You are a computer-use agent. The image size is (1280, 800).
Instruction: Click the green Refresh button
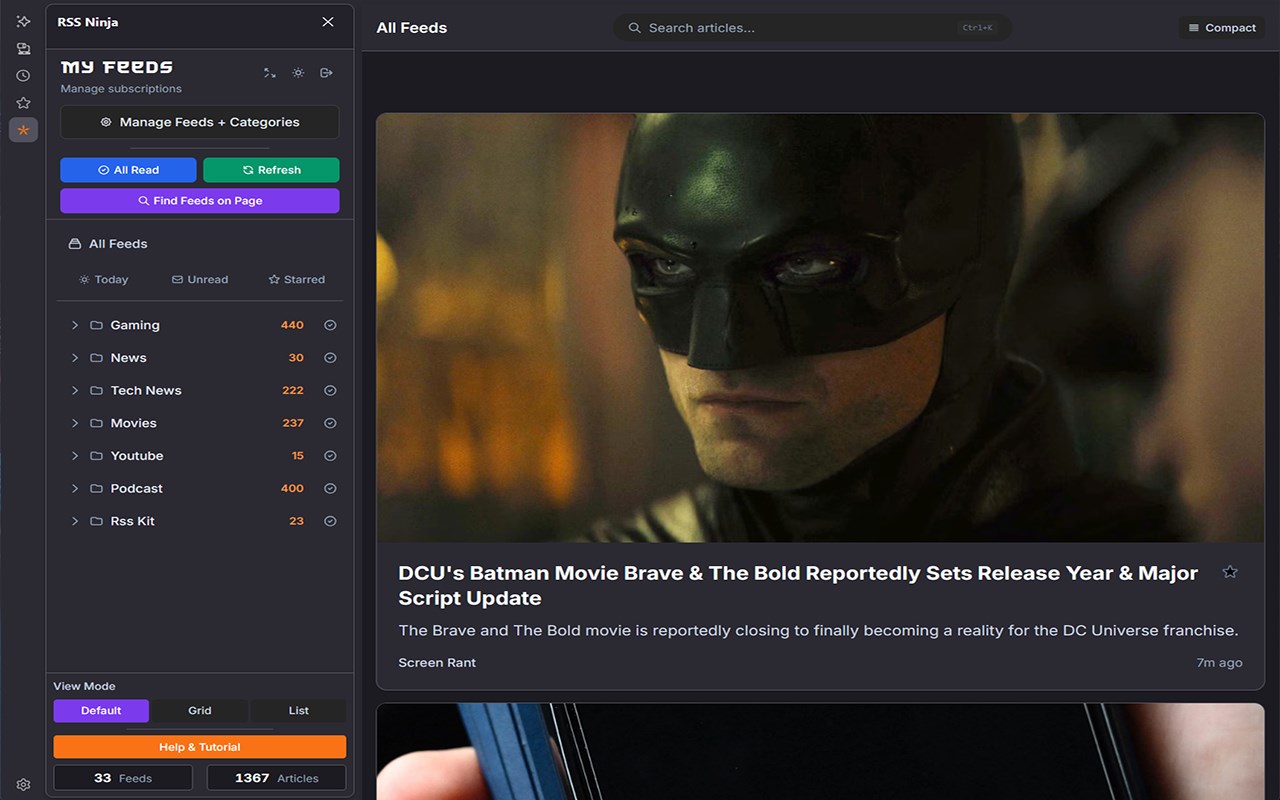(271, 170)
